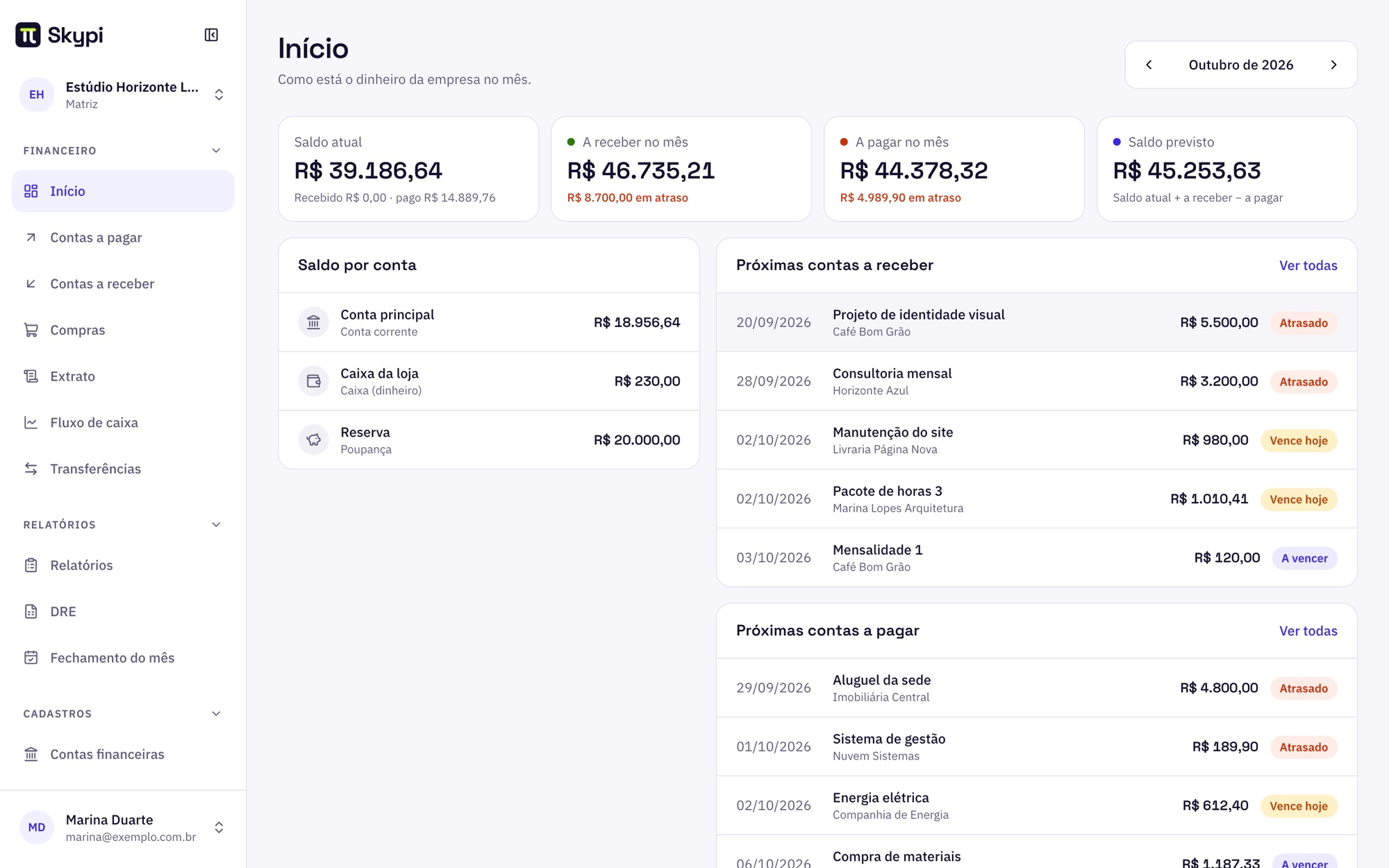Click the Contas financeiras bank icon

coord(31,754)
